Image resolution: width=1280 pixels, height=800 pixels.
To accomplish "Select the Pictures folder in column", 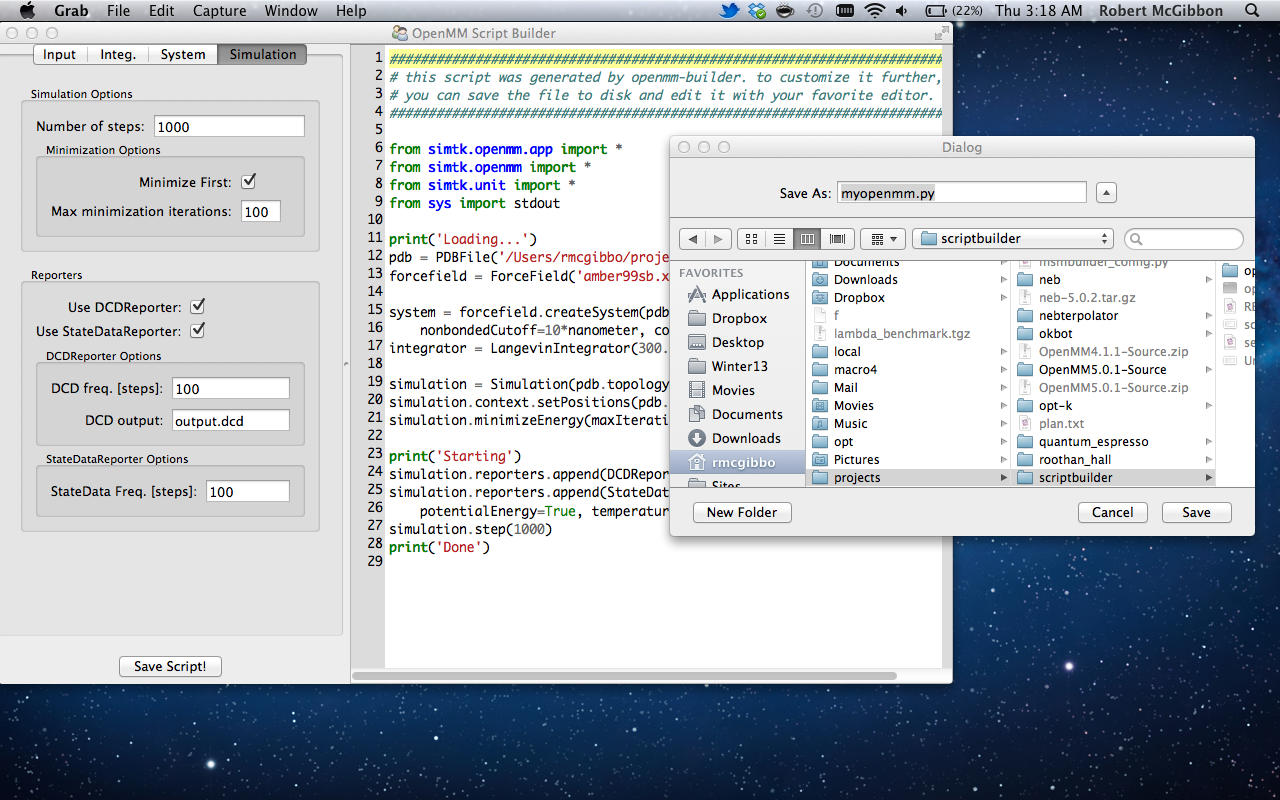I will pyautogui.click(x=909, y=460).
